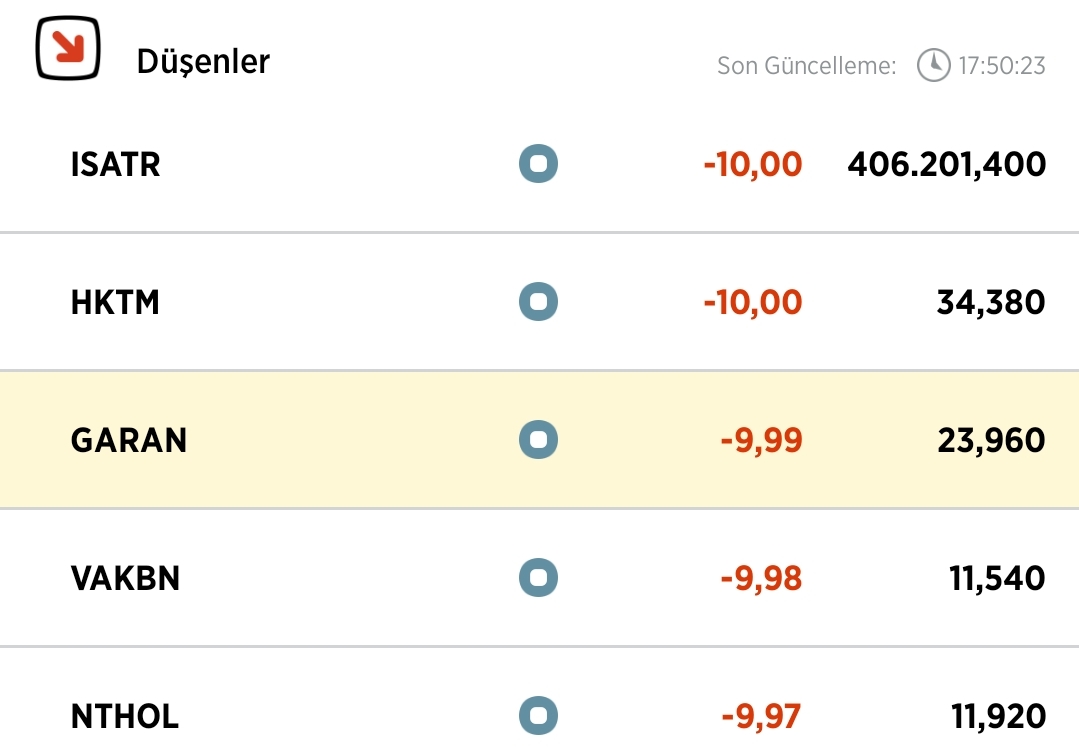Click ISATR price 406.201,400
Image resolution: width=1079 pixels, height=756 pixels.
[947, 165]
